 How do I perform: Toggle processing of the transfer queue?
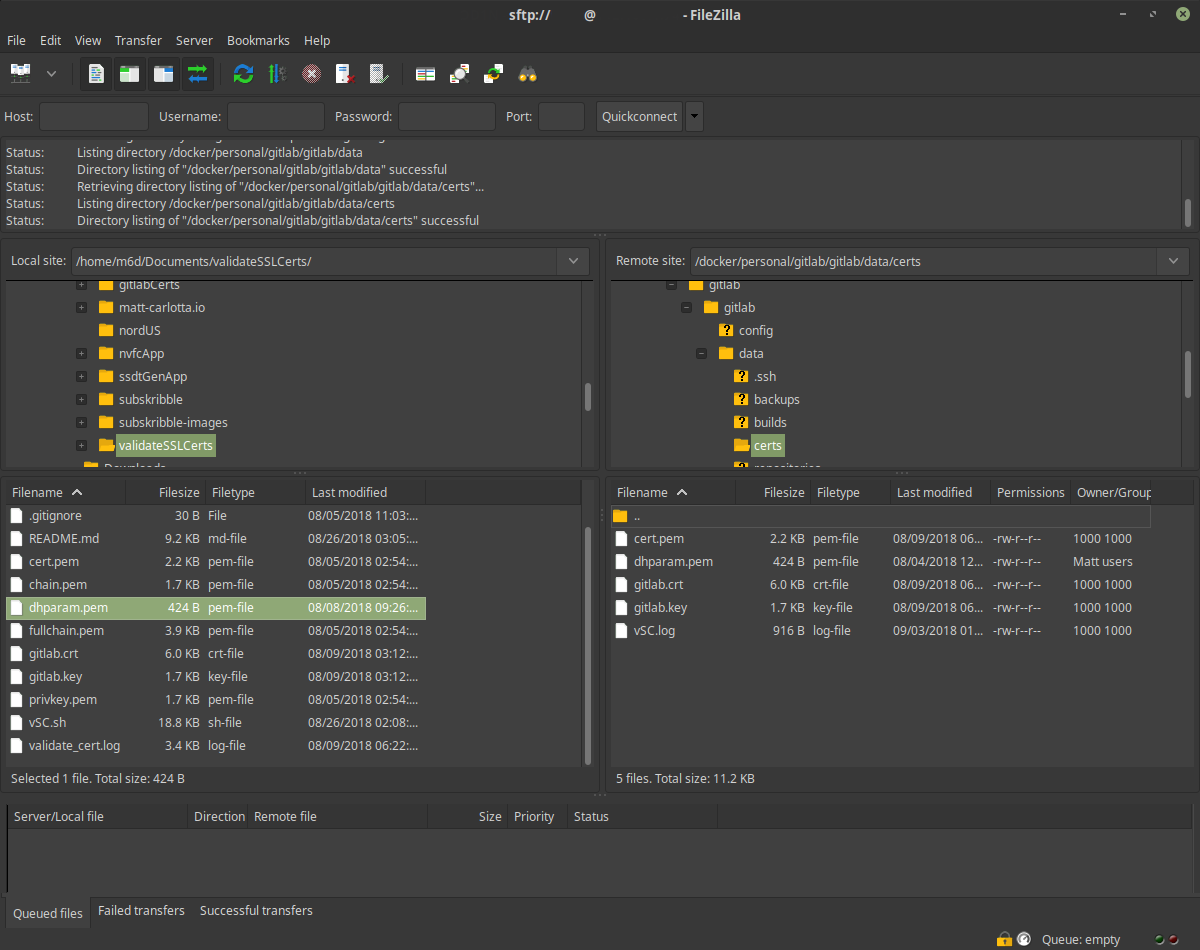pyautogui.click(x=277, y=73)
